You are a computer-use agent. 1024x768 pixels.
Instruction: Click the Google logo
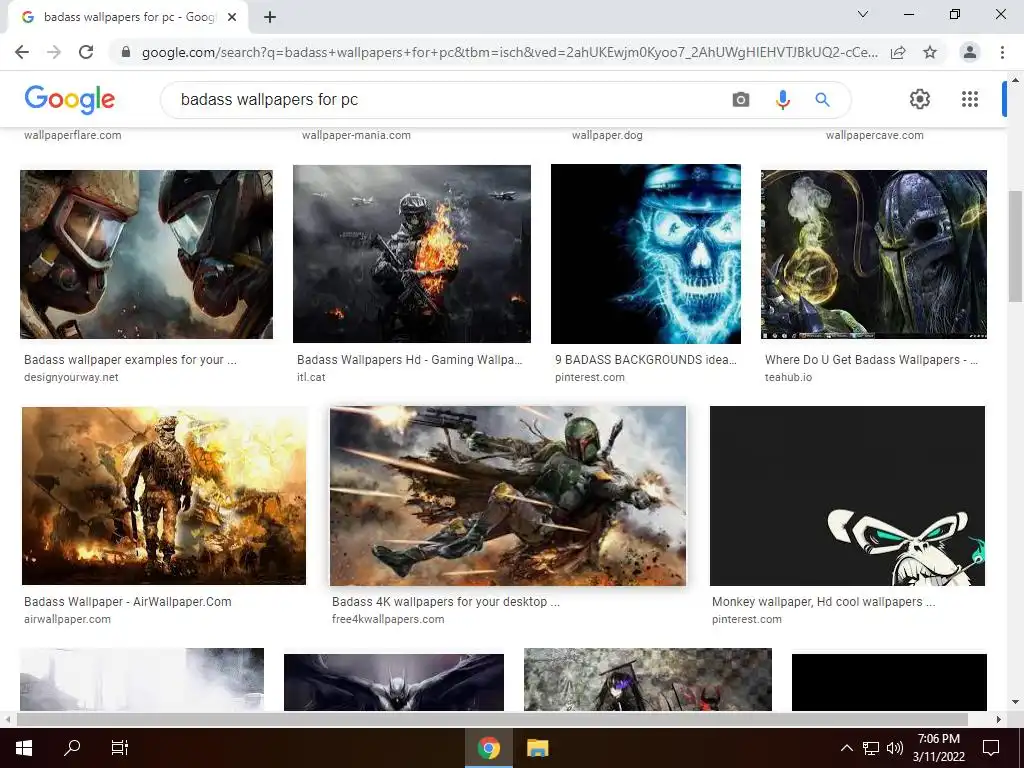[70, 99]
